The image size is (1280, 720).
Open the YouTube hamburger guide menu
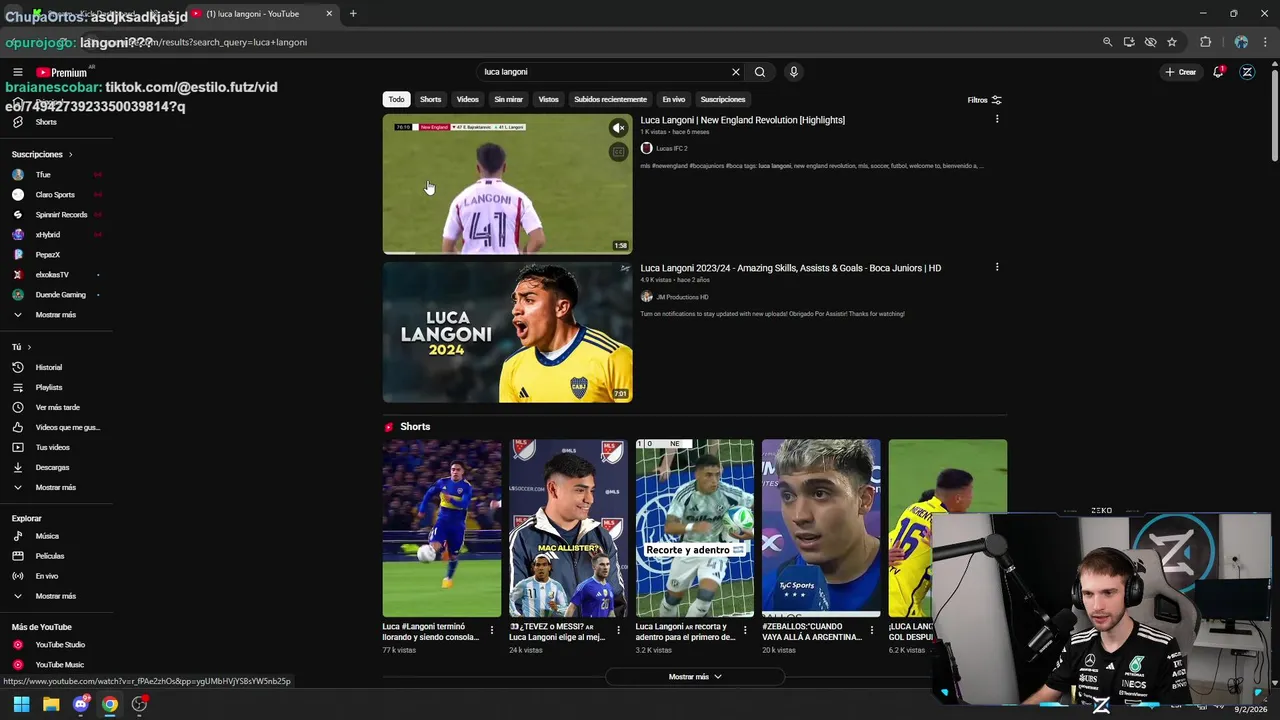(17, 72)
